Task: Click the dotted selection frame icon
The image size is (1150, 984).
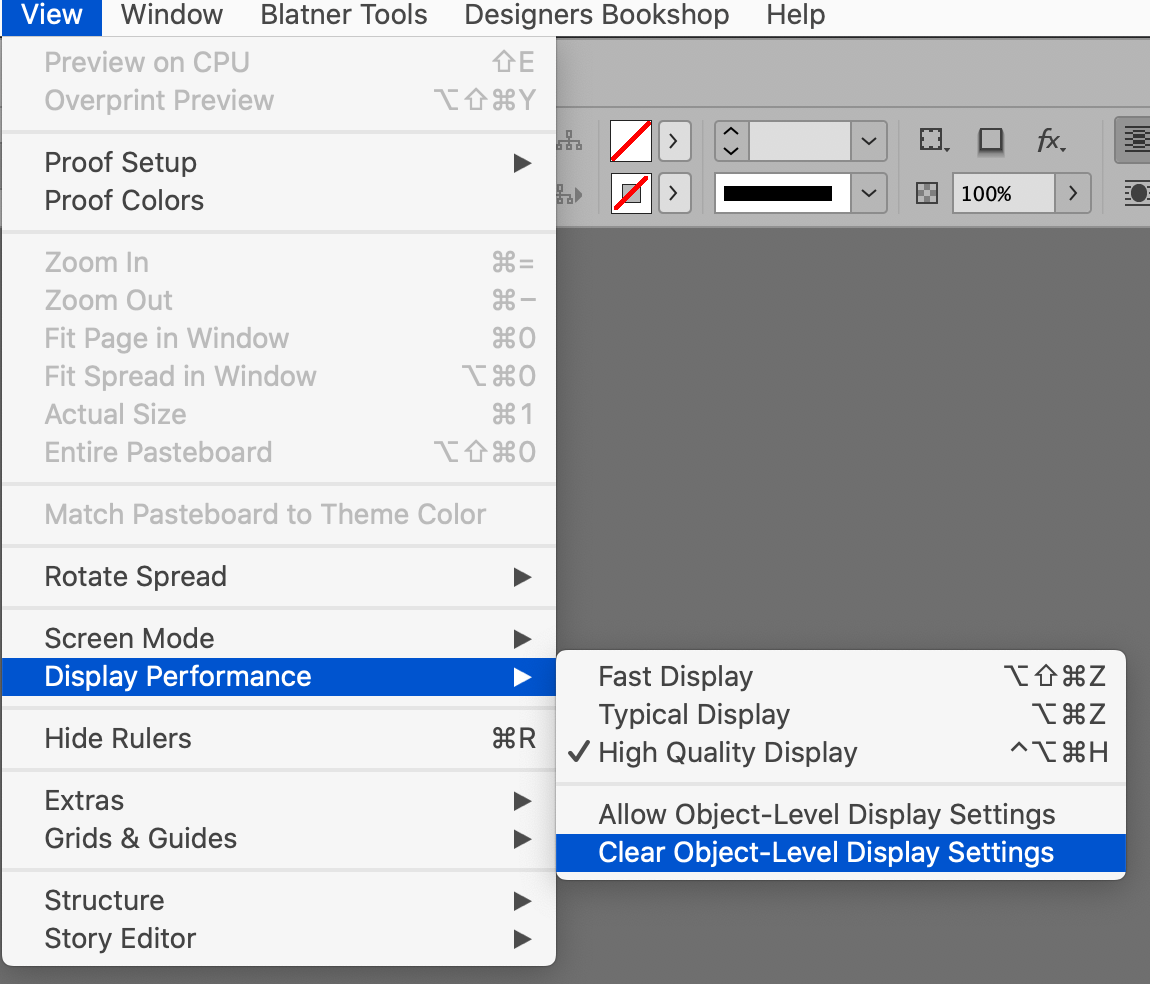Action: tap(932, 141)
